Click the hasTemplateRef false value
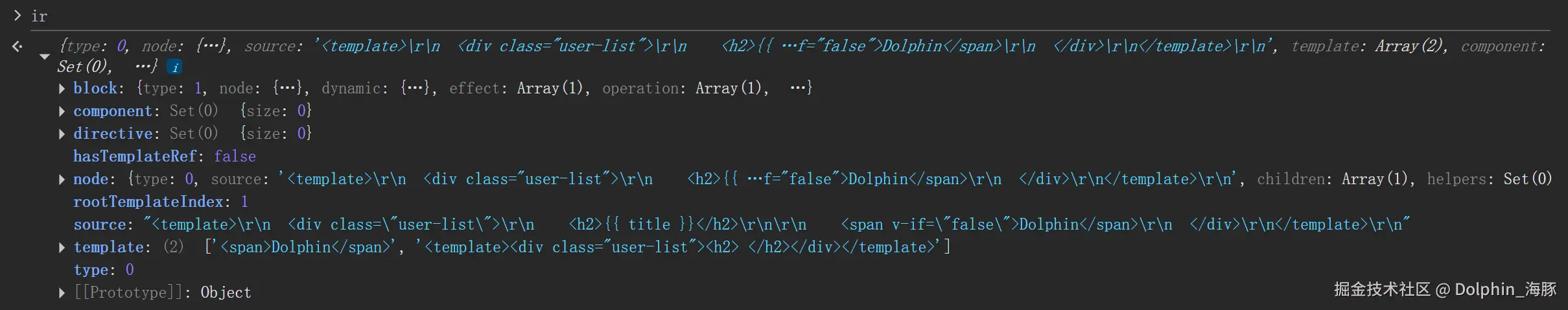This screenshot has height=310, width=1568. click(235, 156)
